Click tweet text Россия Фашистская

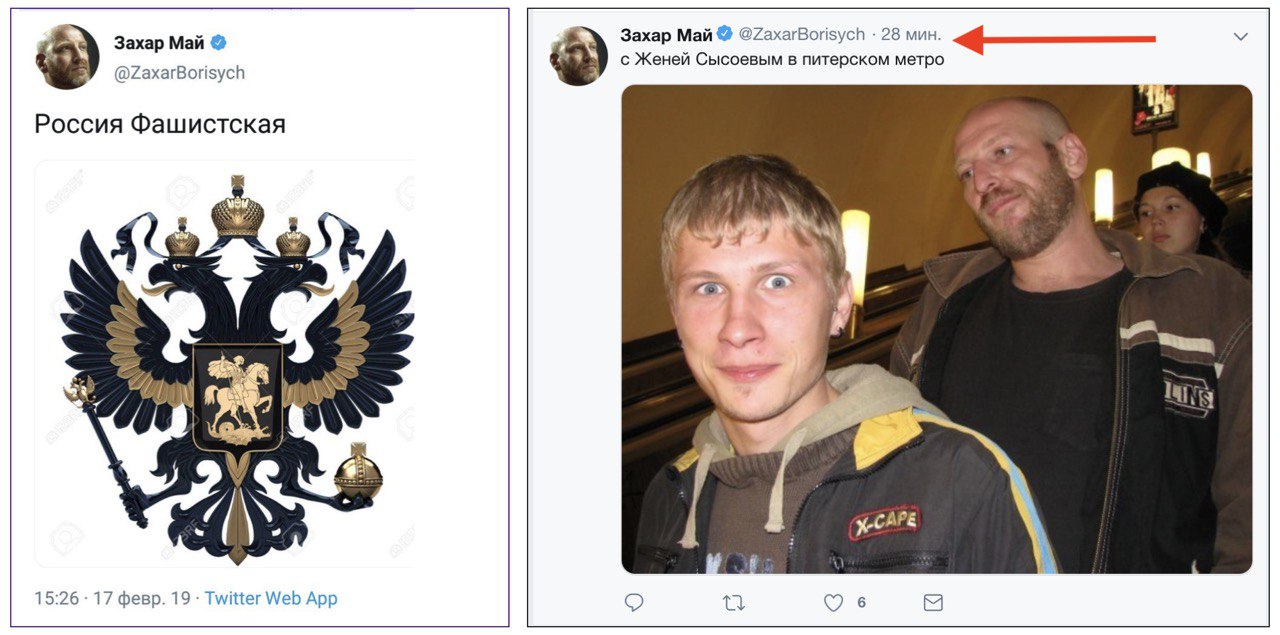(x=160, y=124)
